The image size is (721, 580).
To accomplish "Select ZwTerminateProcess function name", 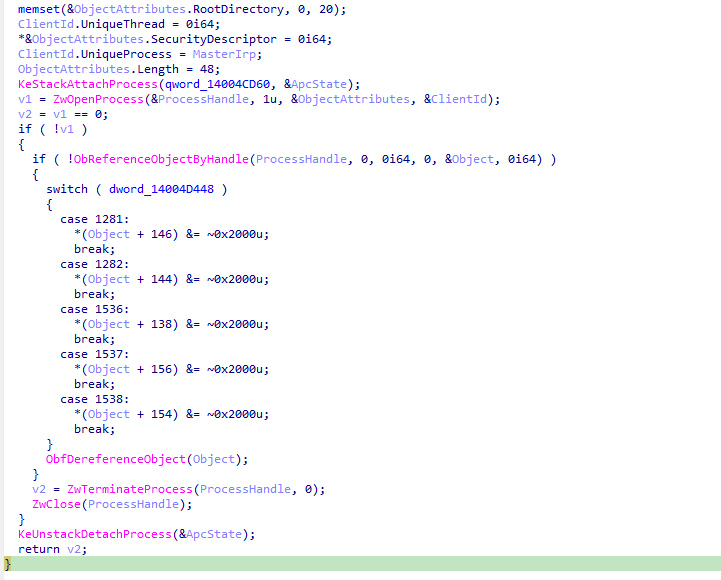I will click(x=130, y=489).
